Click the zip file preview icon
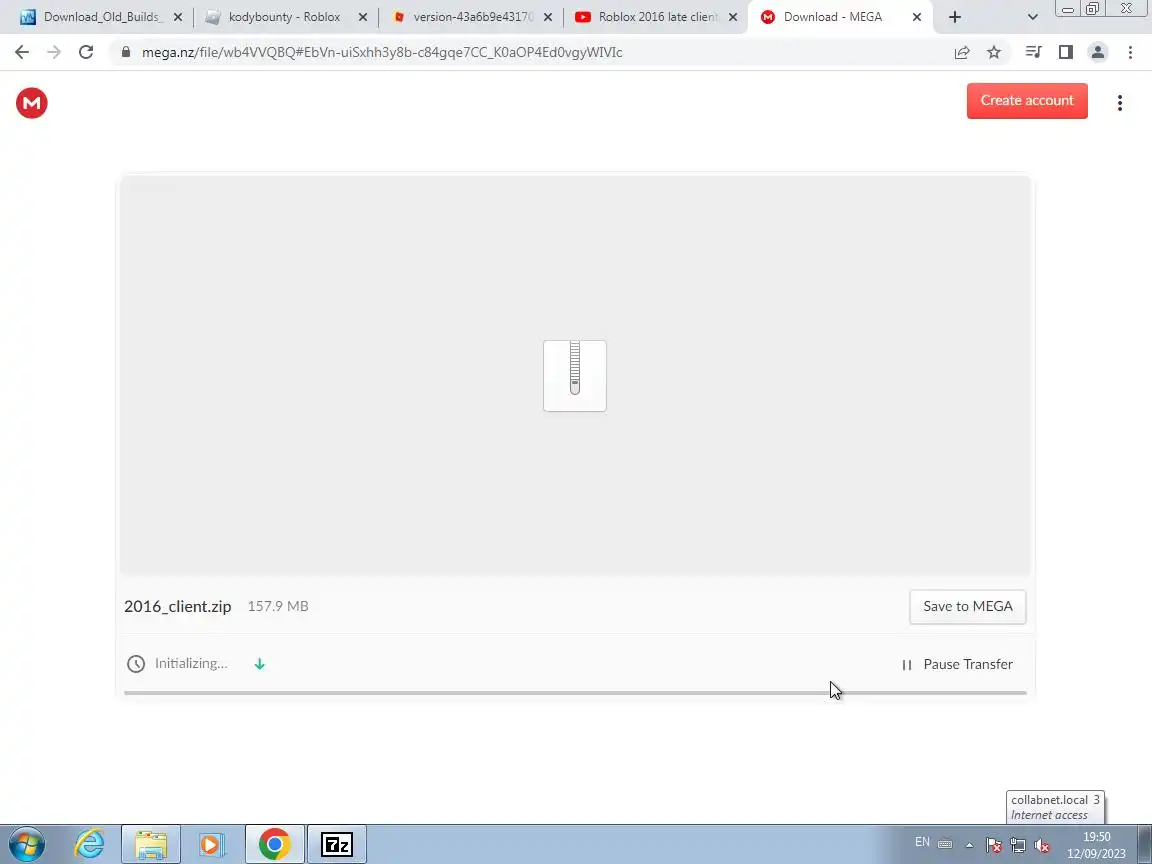The height and width of the screenshot is (864, 1152). 575,375
